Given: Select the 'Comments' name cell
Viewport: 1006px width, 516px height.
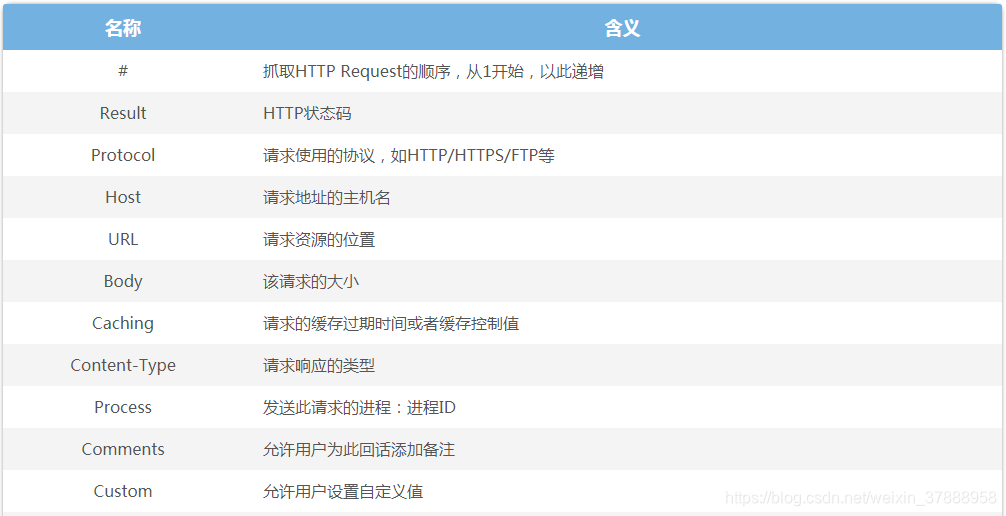Looking at the screenshot, I should coord(123,449).
